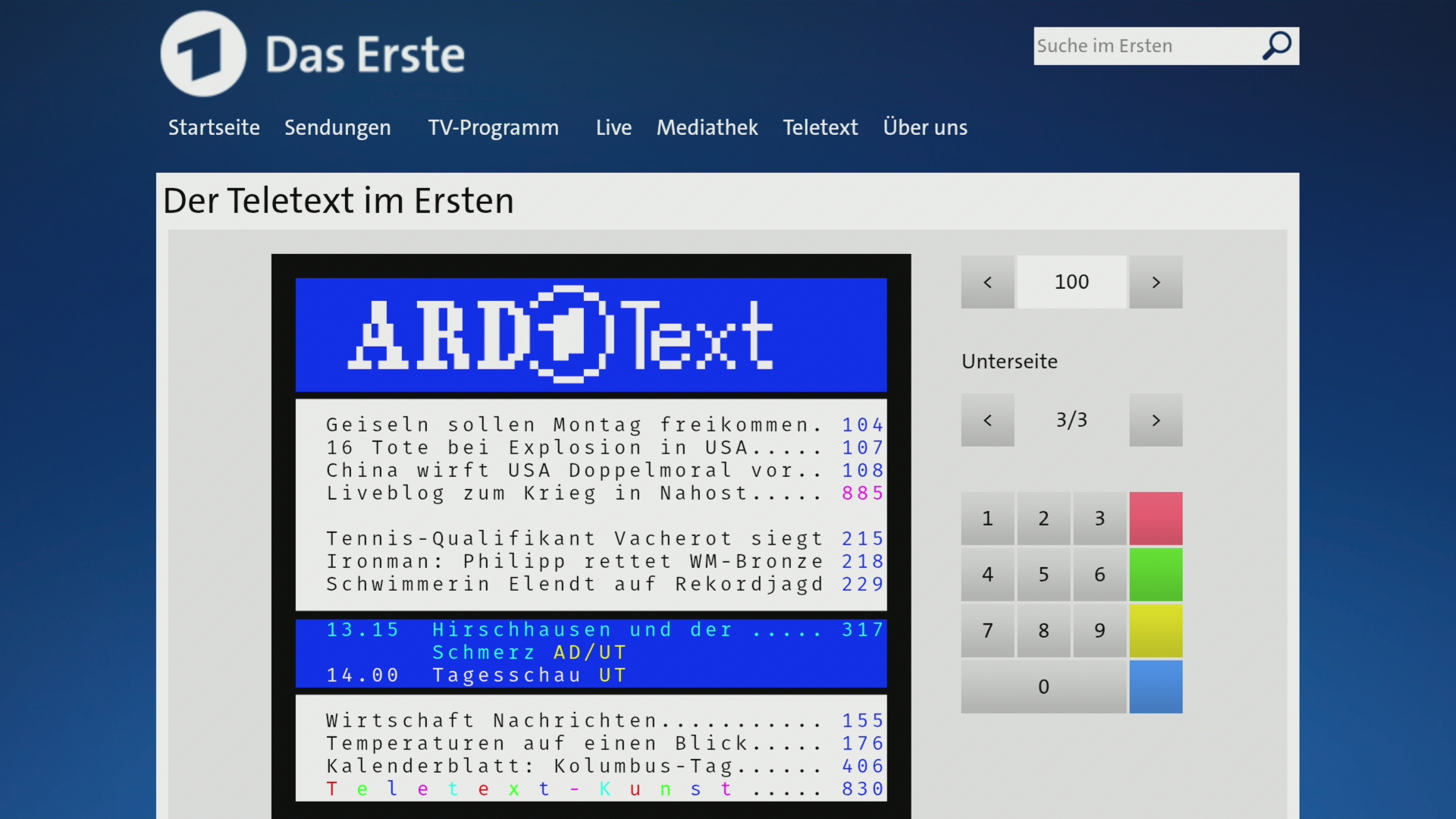The image size is (1456, 819).
Task: Open Teletext-Kunst page 830 link
Action: pyautogui.click(x=862, y=789)
